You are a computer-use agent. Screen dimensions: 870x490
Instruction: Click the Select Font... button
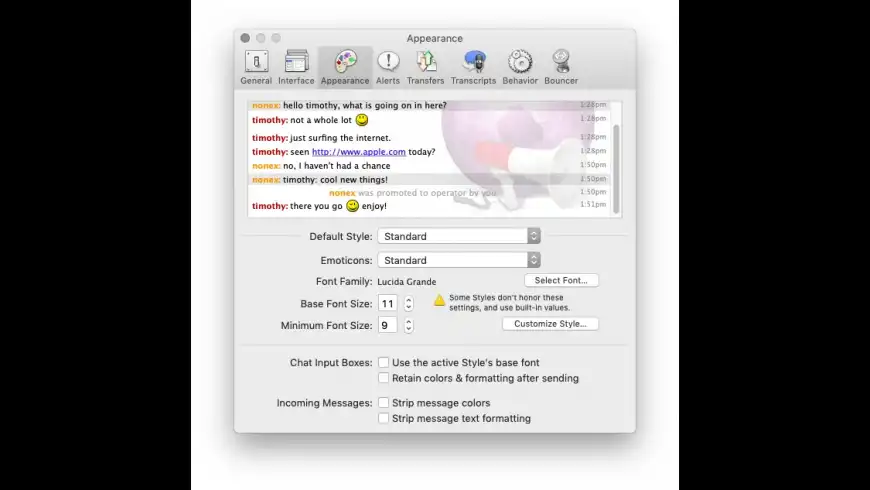tap(561, 280)
